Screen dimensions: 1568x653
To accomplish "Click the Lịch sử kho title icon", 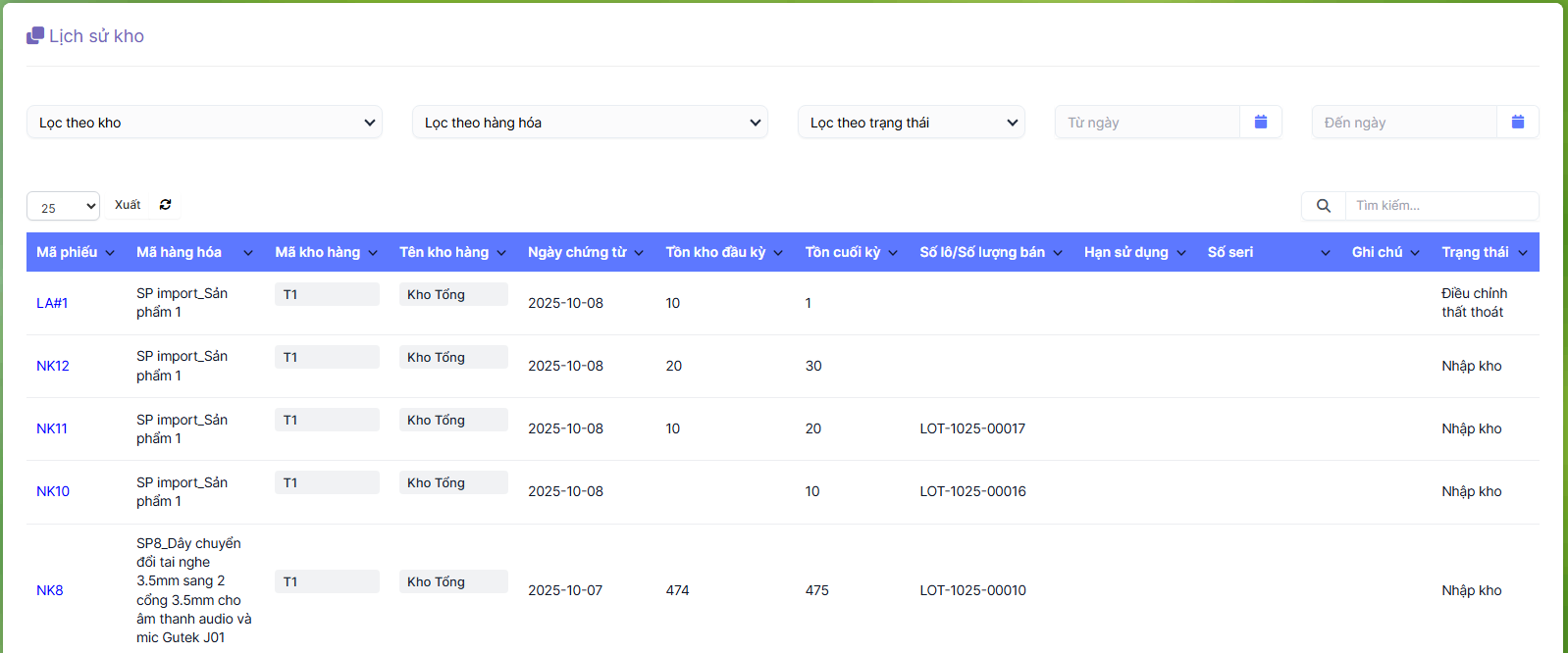I will (35, 36).
